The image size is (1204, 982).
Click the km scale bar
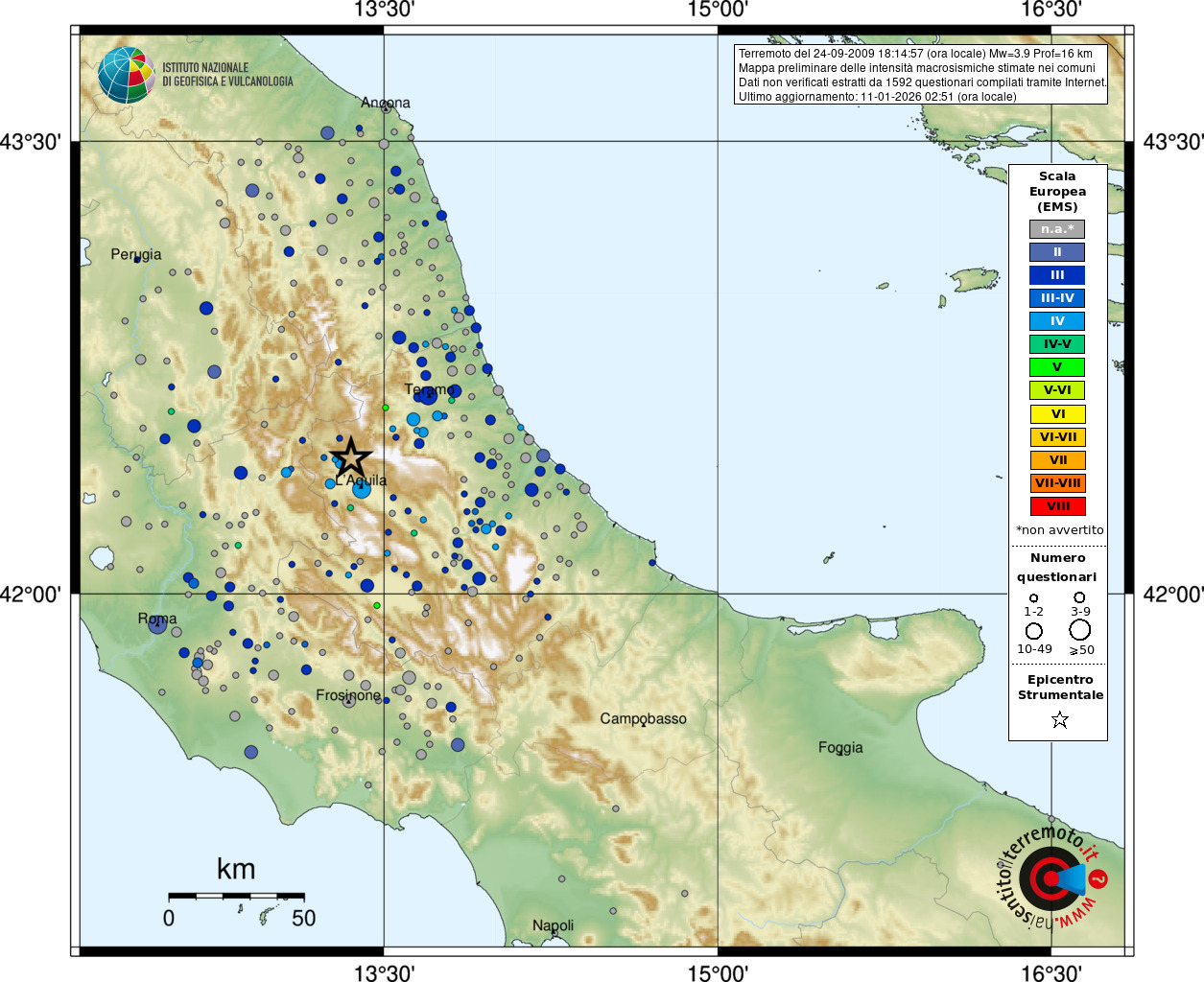pyautogui.click(x=236, y=896)
